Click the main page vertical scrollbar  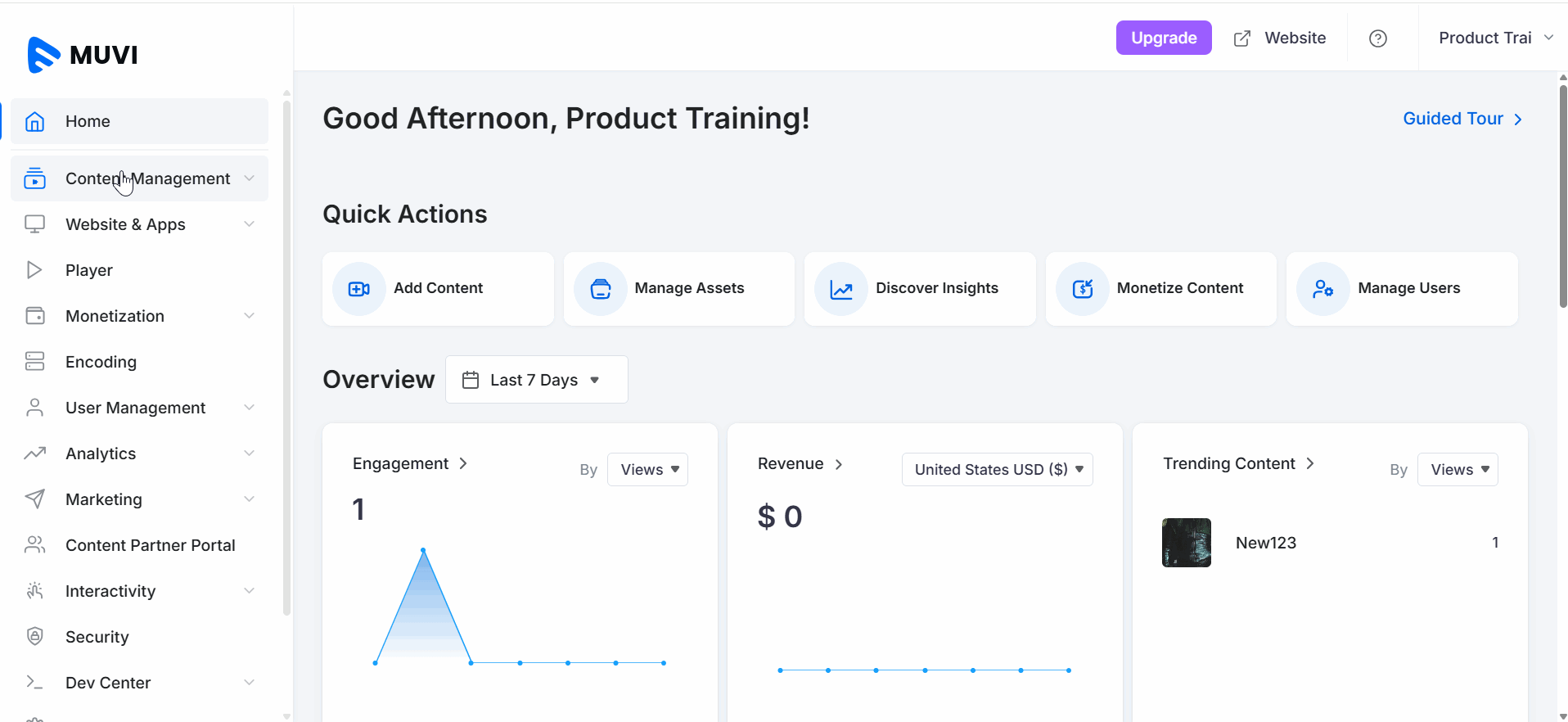[x=1562, y=196]
